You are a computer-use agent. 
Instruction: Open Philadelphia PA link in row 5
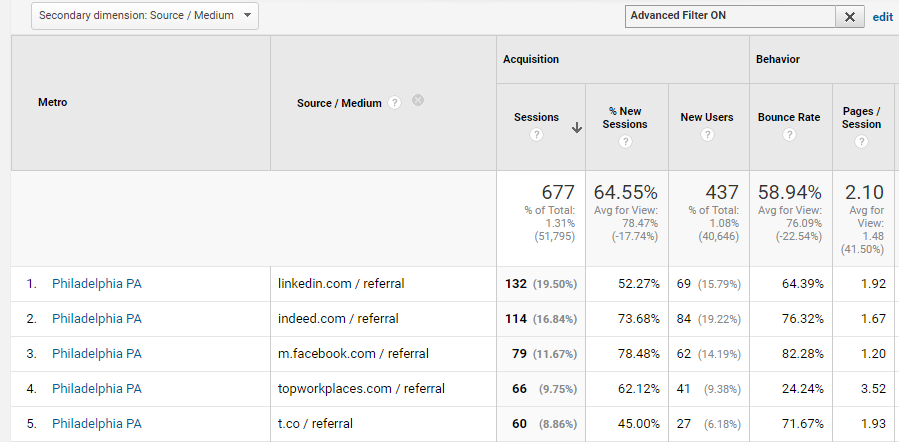pos(97,424)
